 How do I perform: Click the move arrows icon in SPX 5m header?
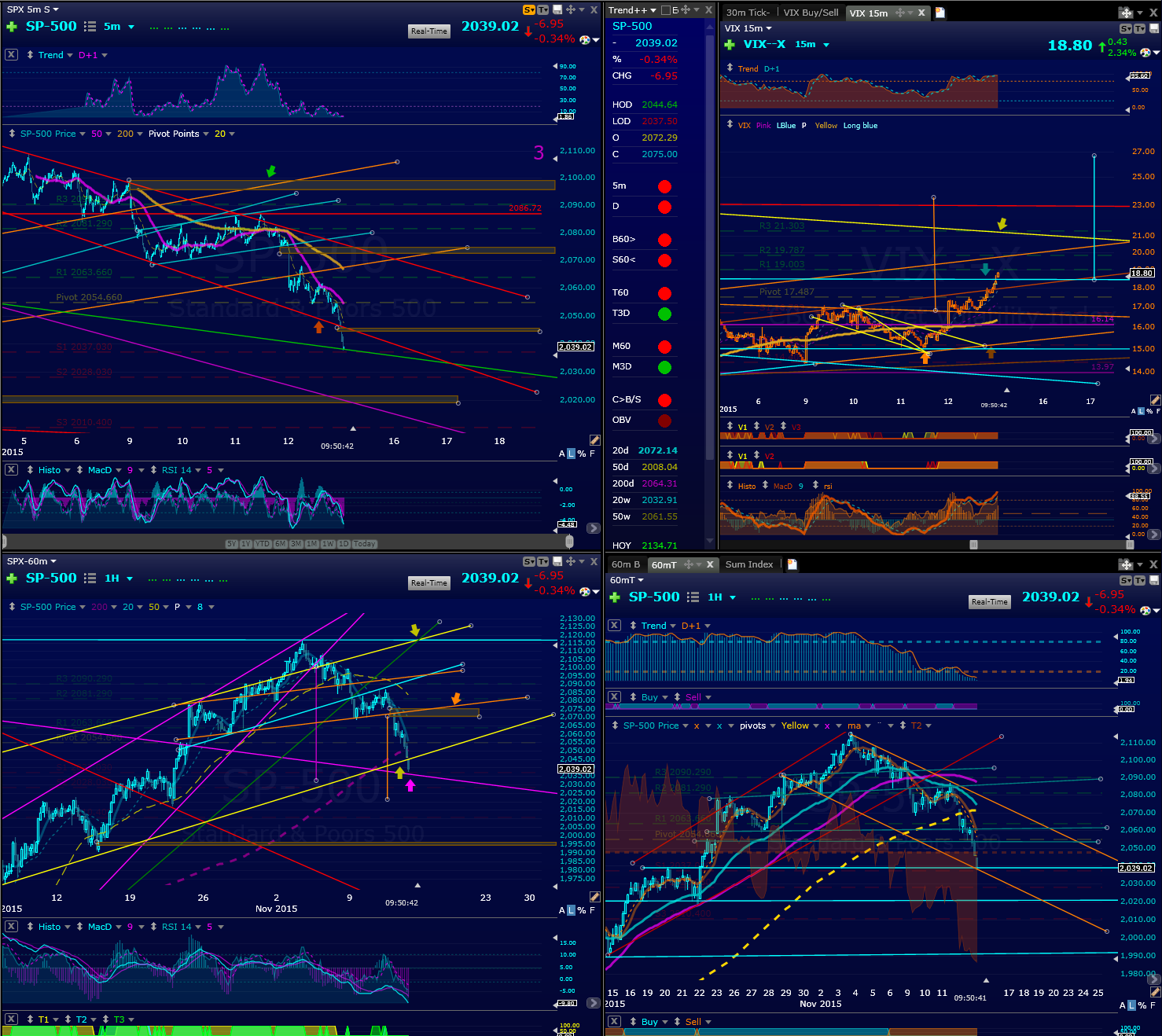[570, 9]
